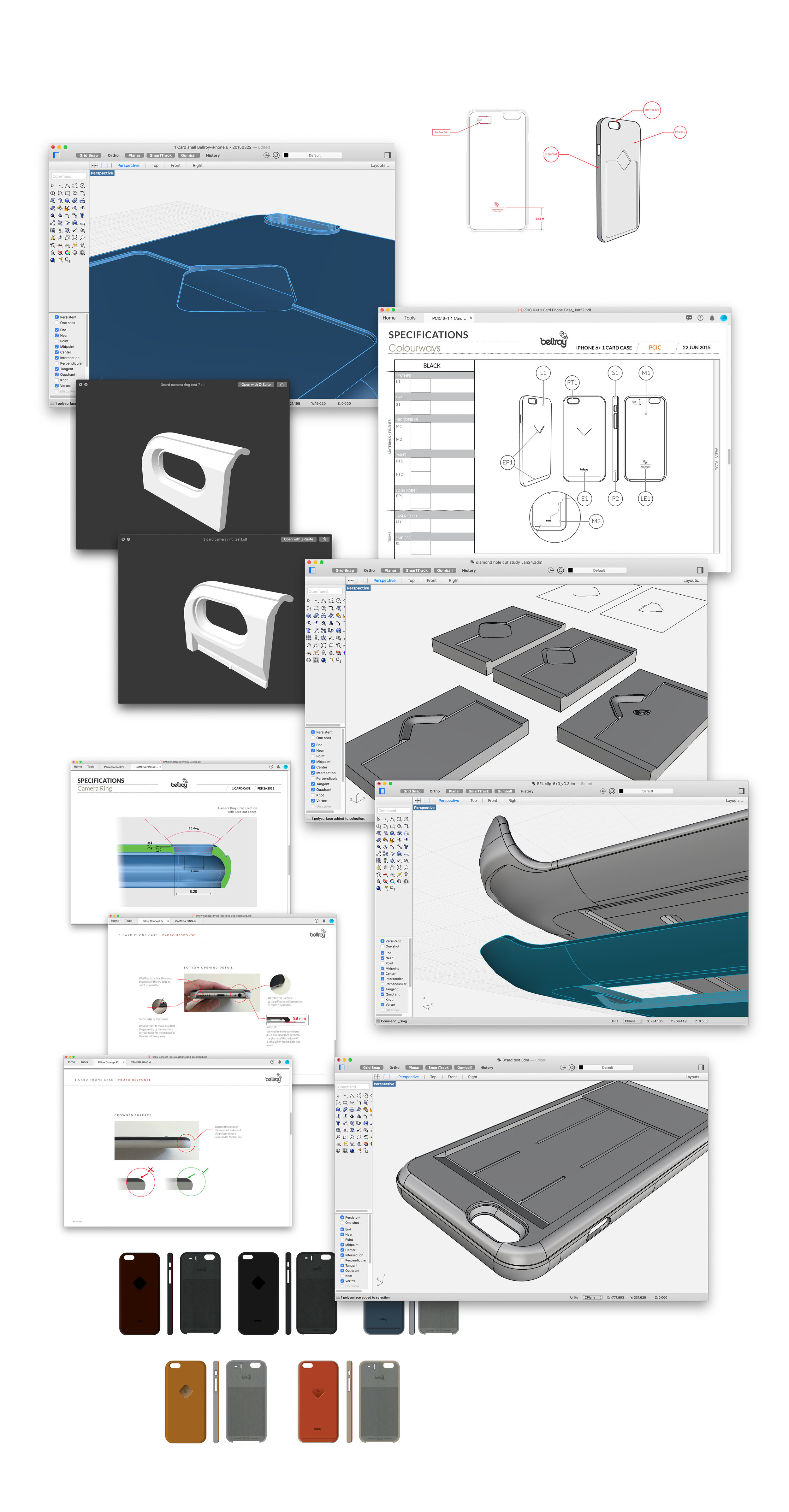The image size is (789, 1512).
Task: Enable Point osnap in BEL-slip window
Action: [382, 963]
